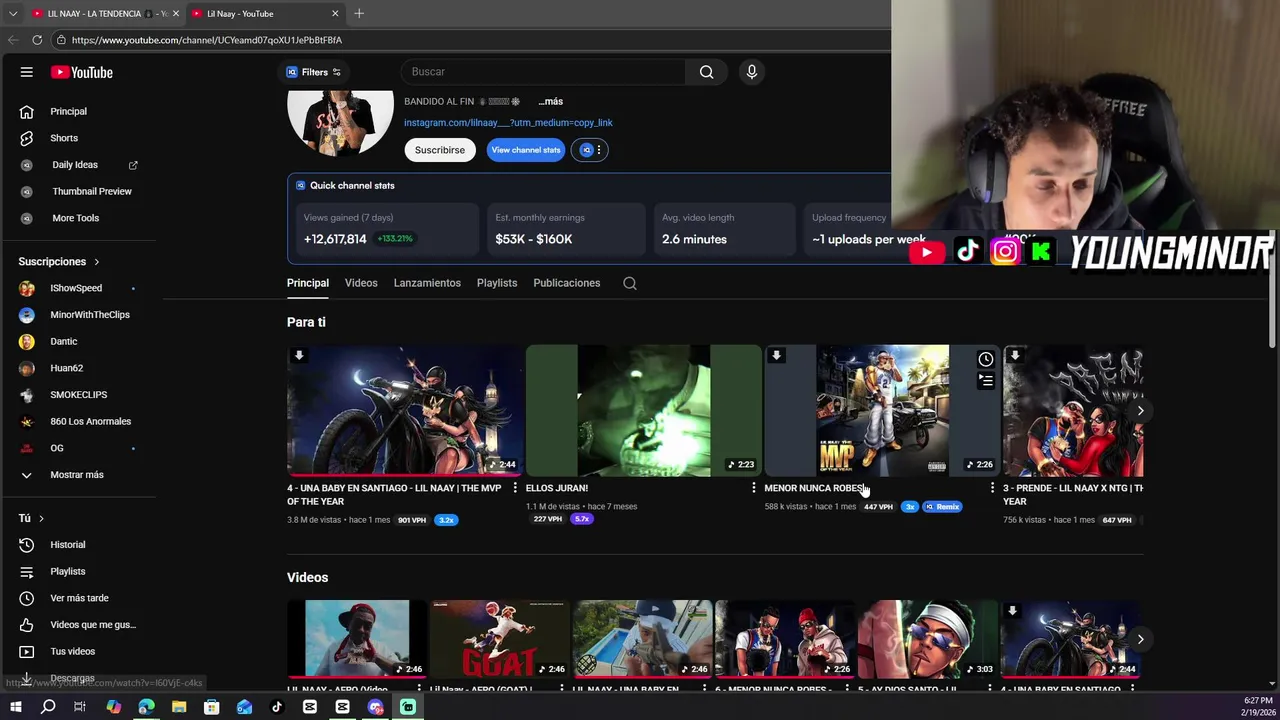The image size is (1280, 720).
Task: Click the Buscar search field
Action: tap(543, 72)
